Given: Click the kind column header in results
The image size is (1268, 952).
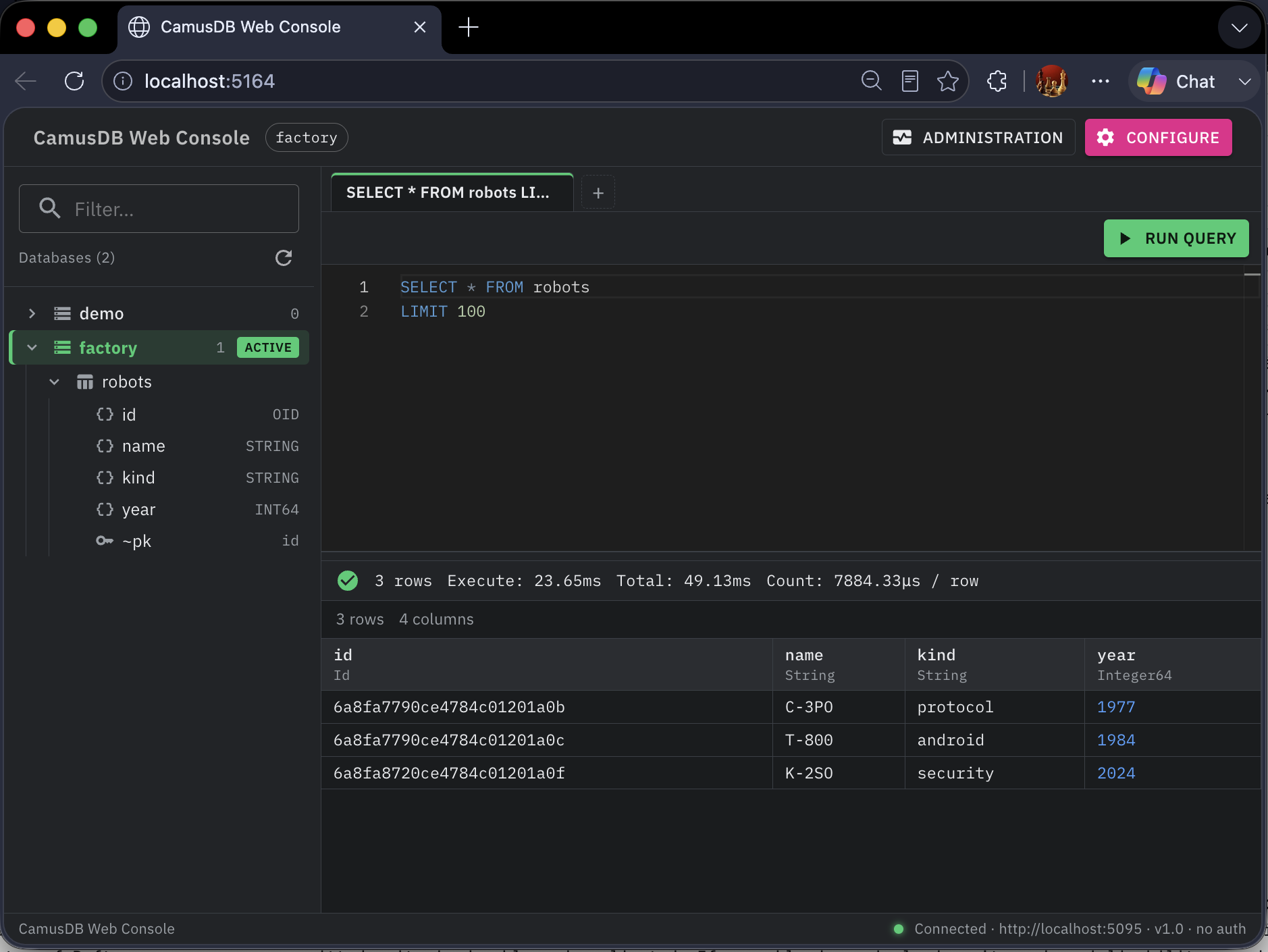Looking at the screenshot, I should [995, 664].
